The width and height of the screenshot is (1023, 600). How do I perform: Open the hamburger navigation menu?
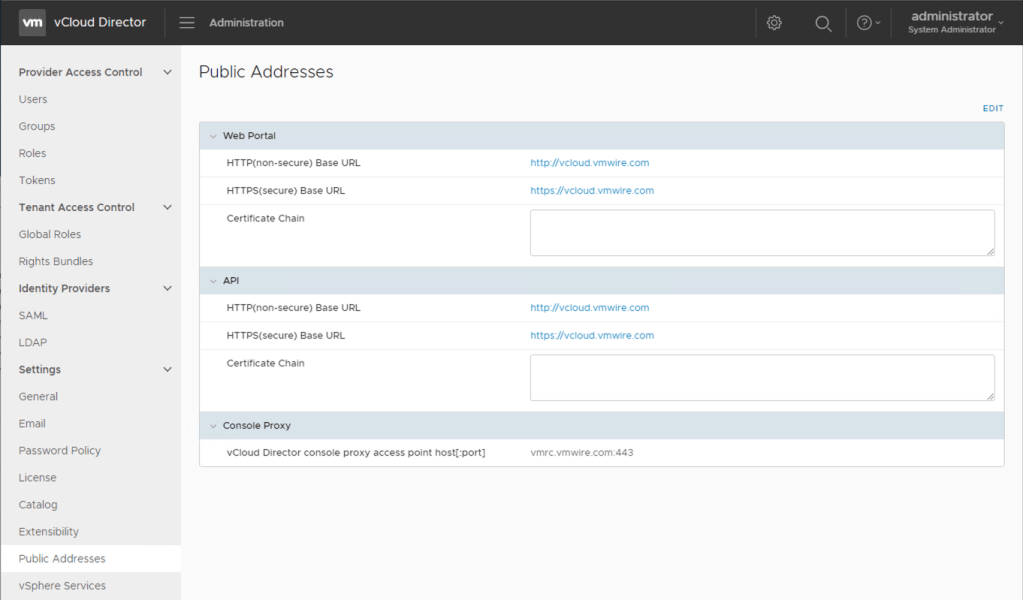(187, 23)
